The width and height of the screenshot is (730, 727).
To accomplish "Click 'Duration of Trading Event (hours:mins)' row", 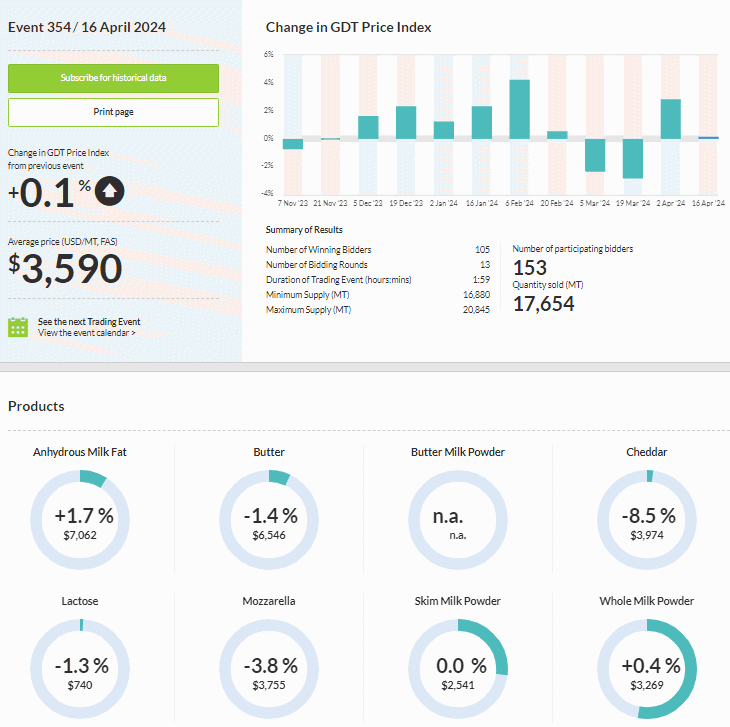I will pos(378,279).
